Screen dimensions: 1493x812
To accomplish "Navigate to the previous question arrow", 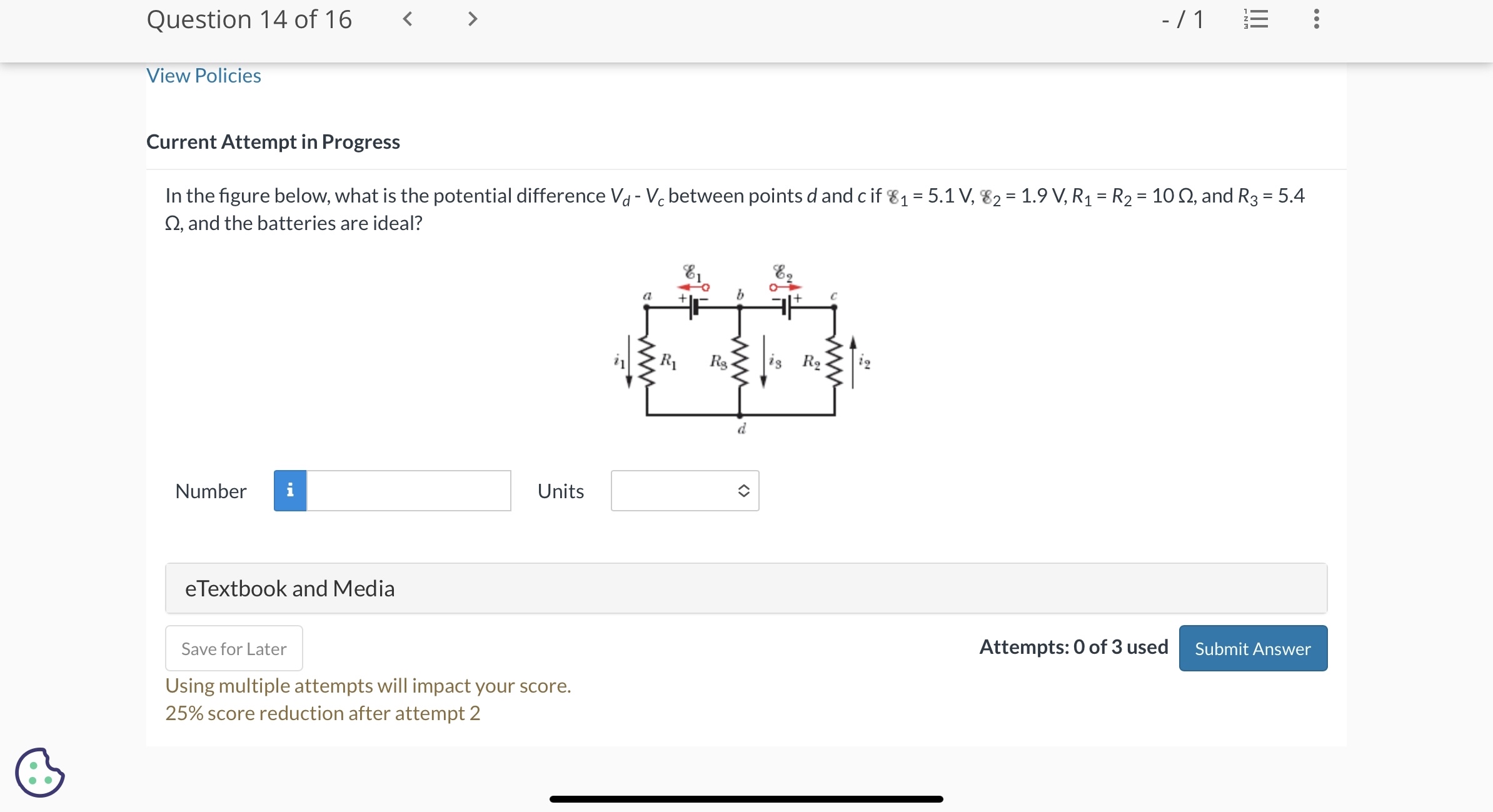I will coord(408,19).
